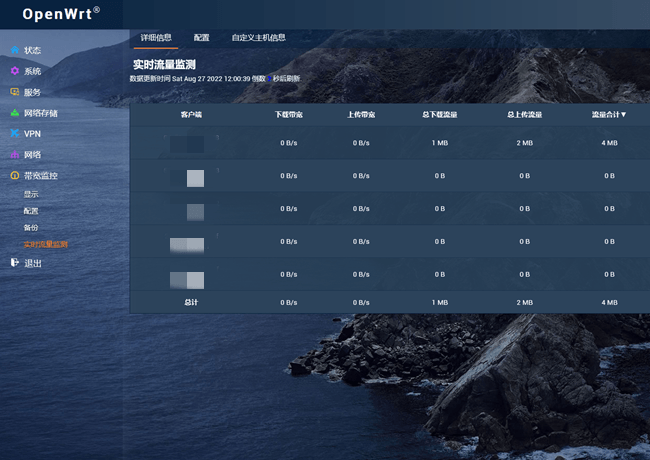Open 显示 under bandwidth monitor
650x460 pixels.
[x=32, y=194]
